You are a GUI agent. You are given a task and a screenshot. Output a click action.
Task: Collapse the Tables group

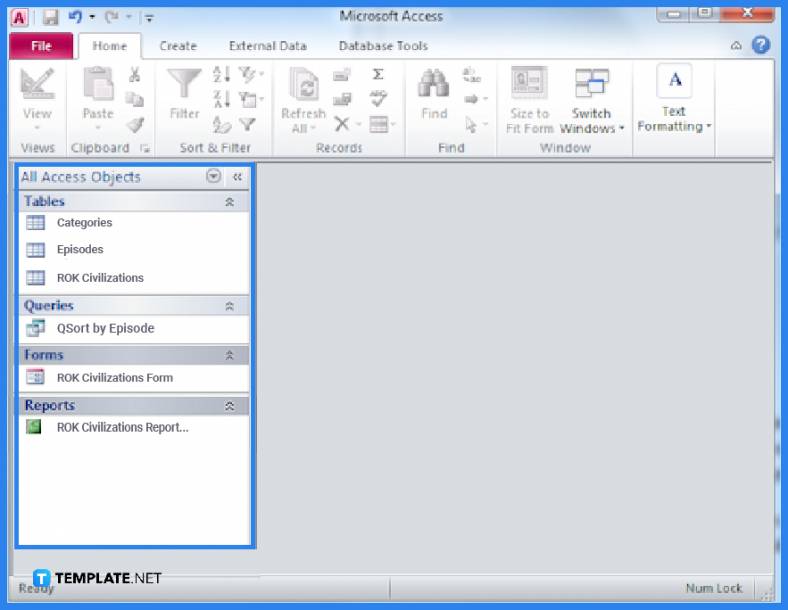(x=229, y=202)
